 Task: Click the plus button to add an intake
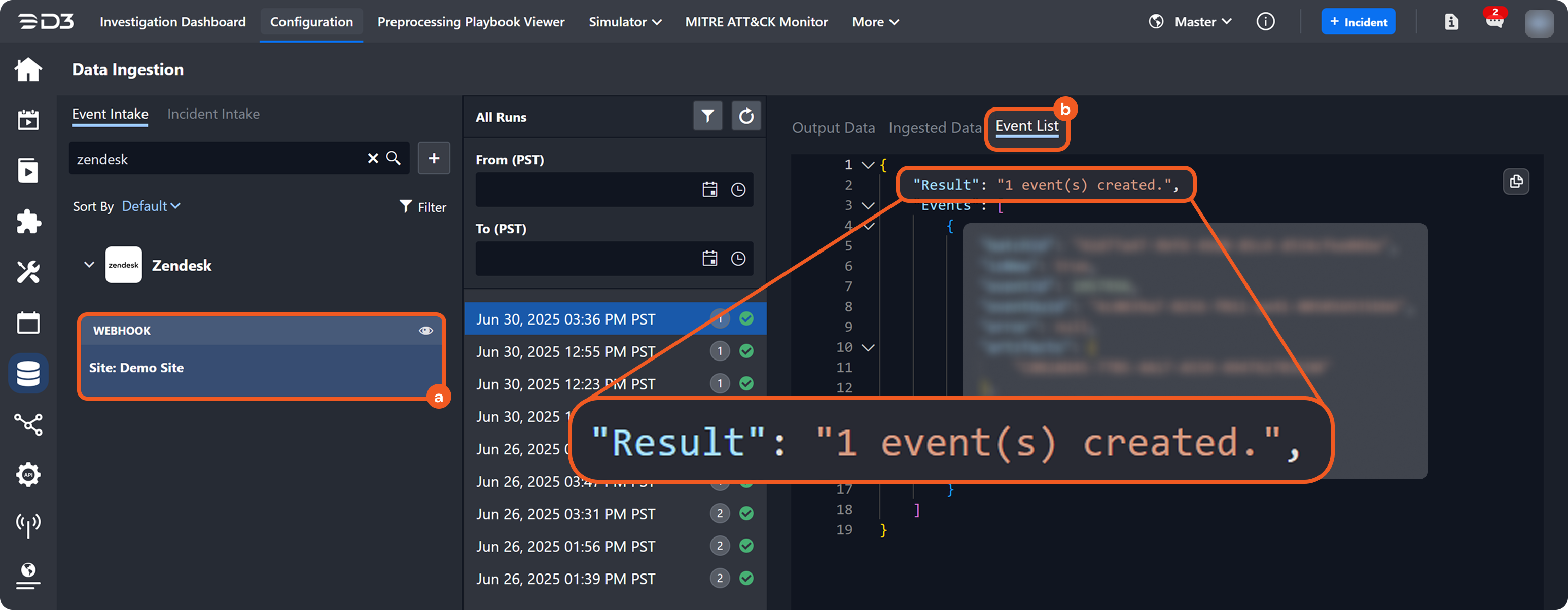434,158
